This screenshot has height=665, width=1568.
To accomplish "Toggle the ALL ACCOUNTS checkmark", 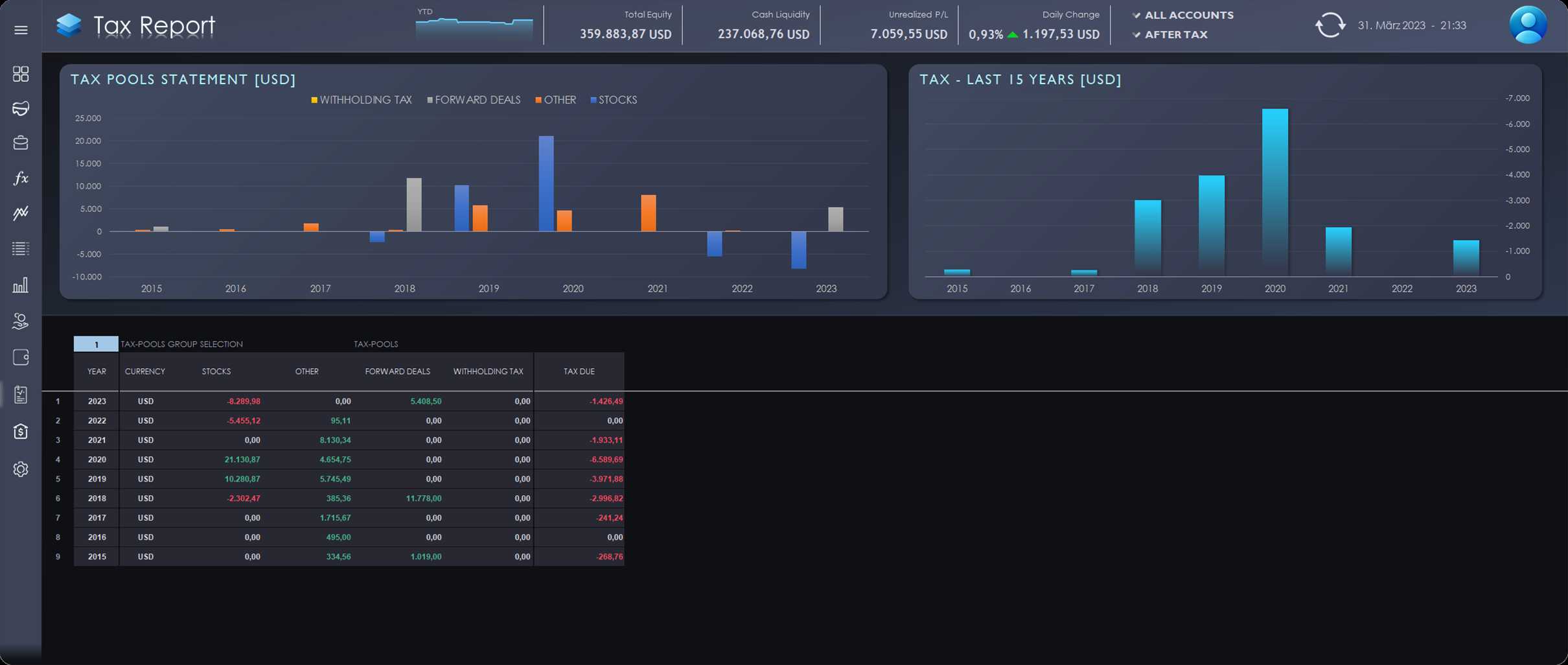I will tap(1136, 15).
